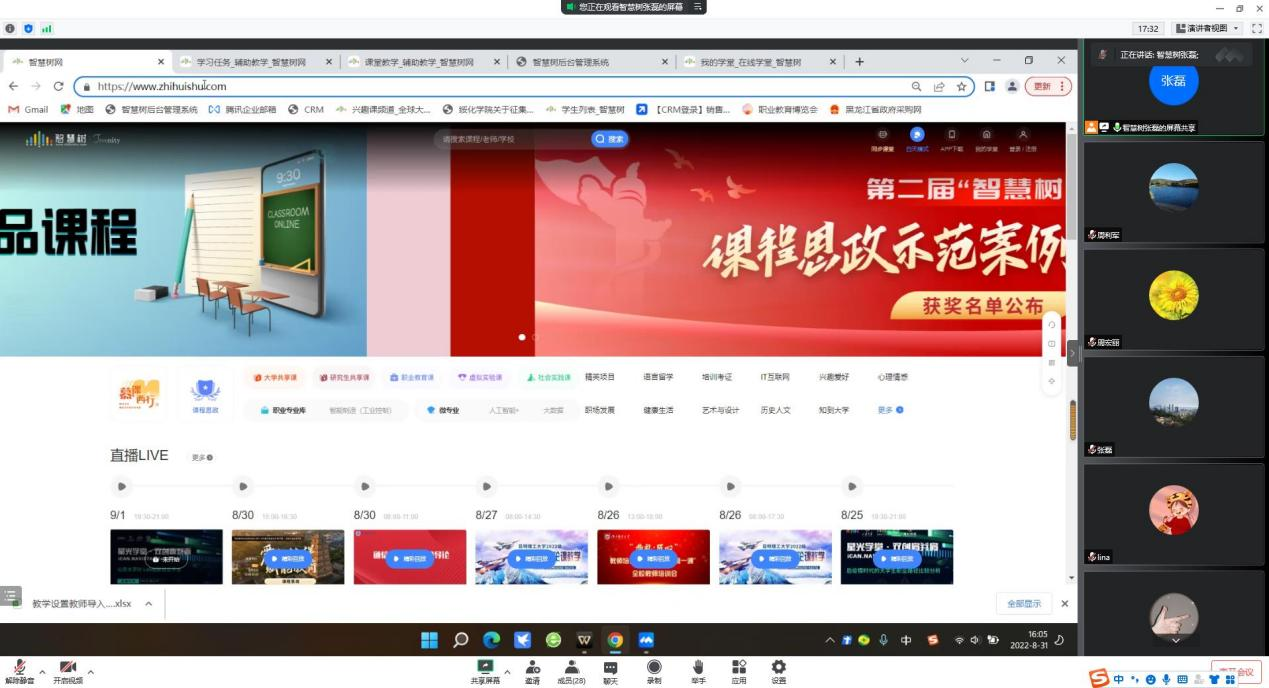
Task: Click the 更多 link beside 直播LIVE
Action: (x=202, y=457)
